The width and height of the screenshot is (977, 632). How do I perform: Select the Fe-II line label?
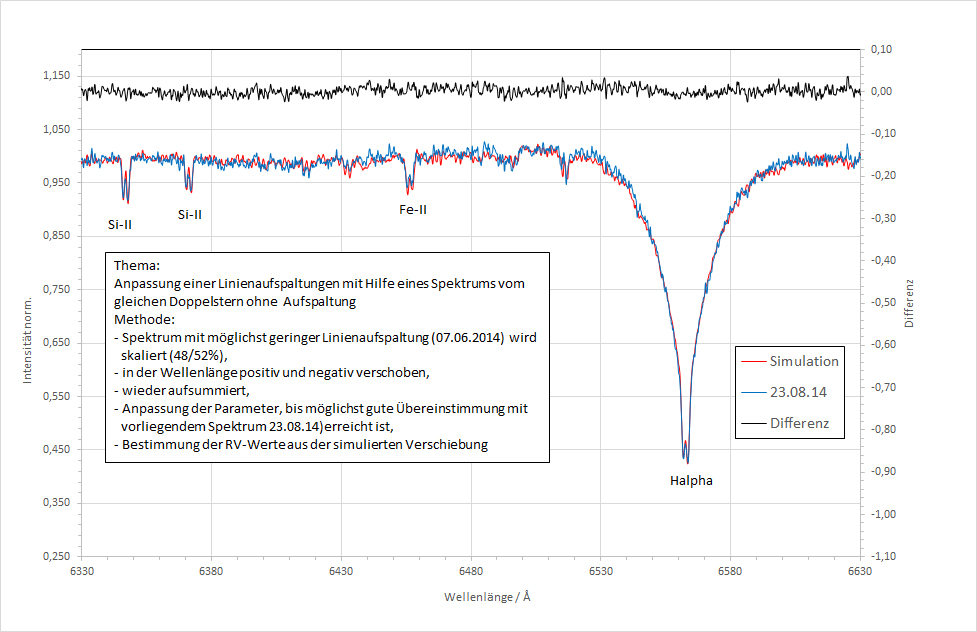click(x=413, y=210)
